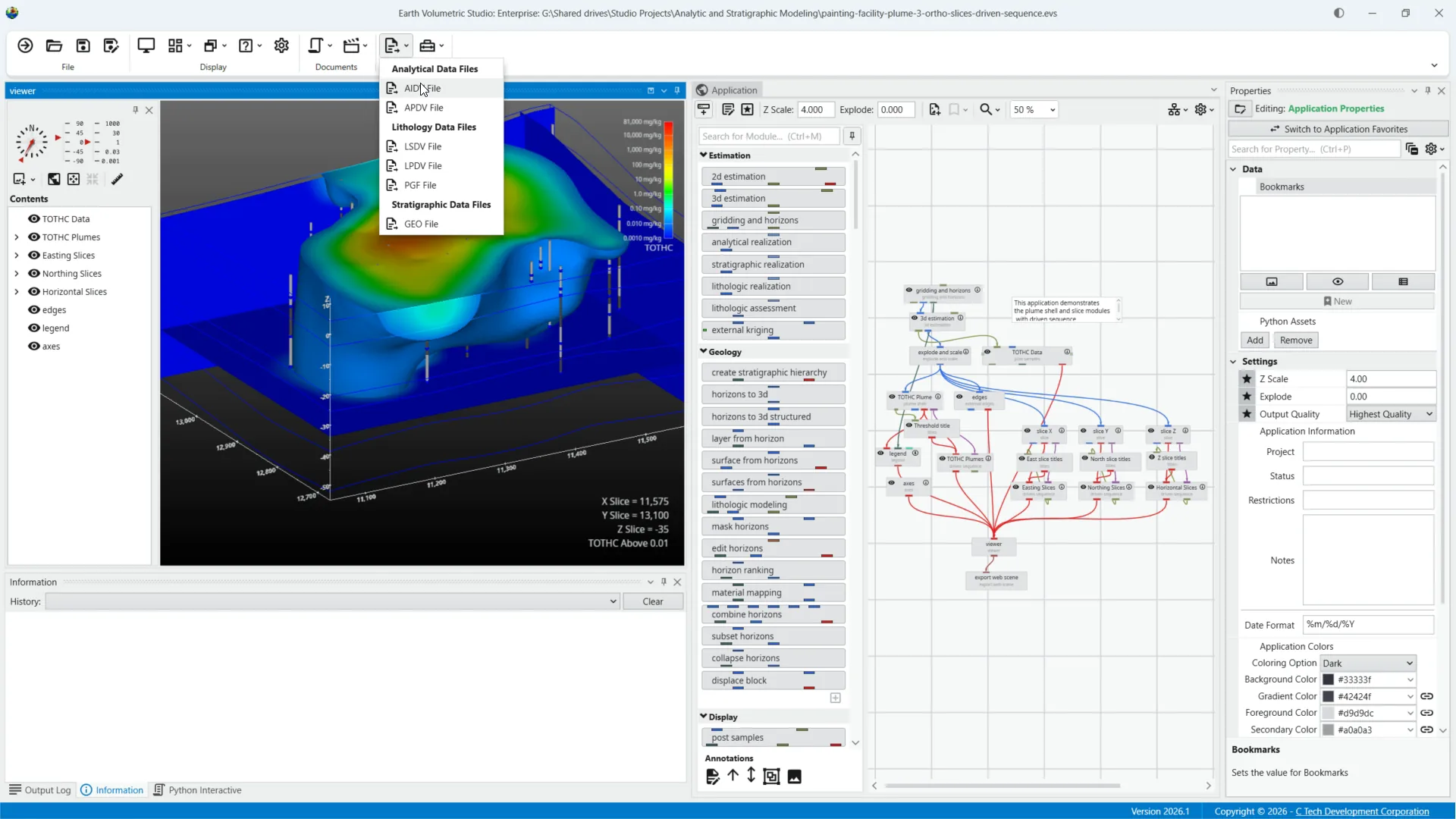The width and height of the screenshot is (1456, 819).
Task: Open C Tech Development Corporation link
Action: point(1362,811)
